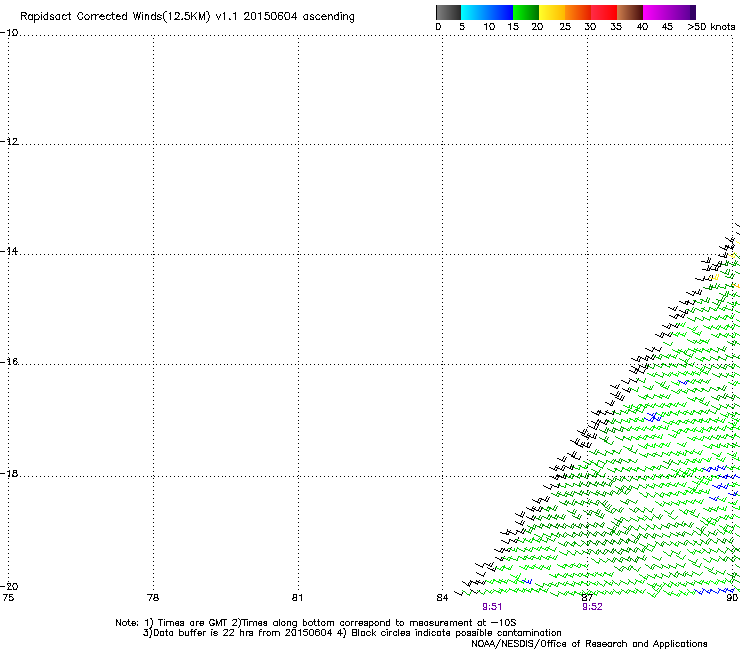Screen dimensions: 740x650
Task: Click the NOAA/NESDIS credit text
Action: 589,644
